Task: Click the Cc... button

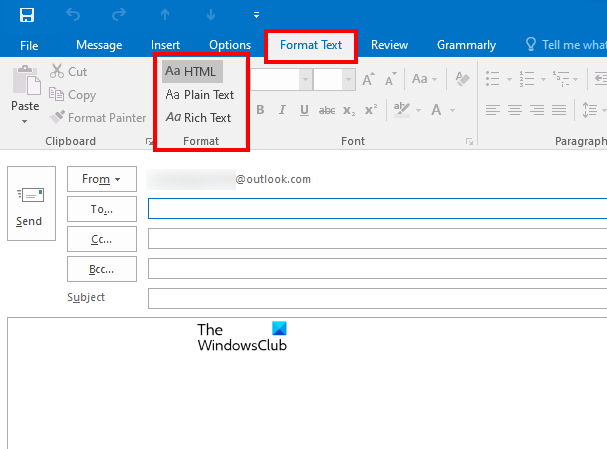Action: click(102, 239)
